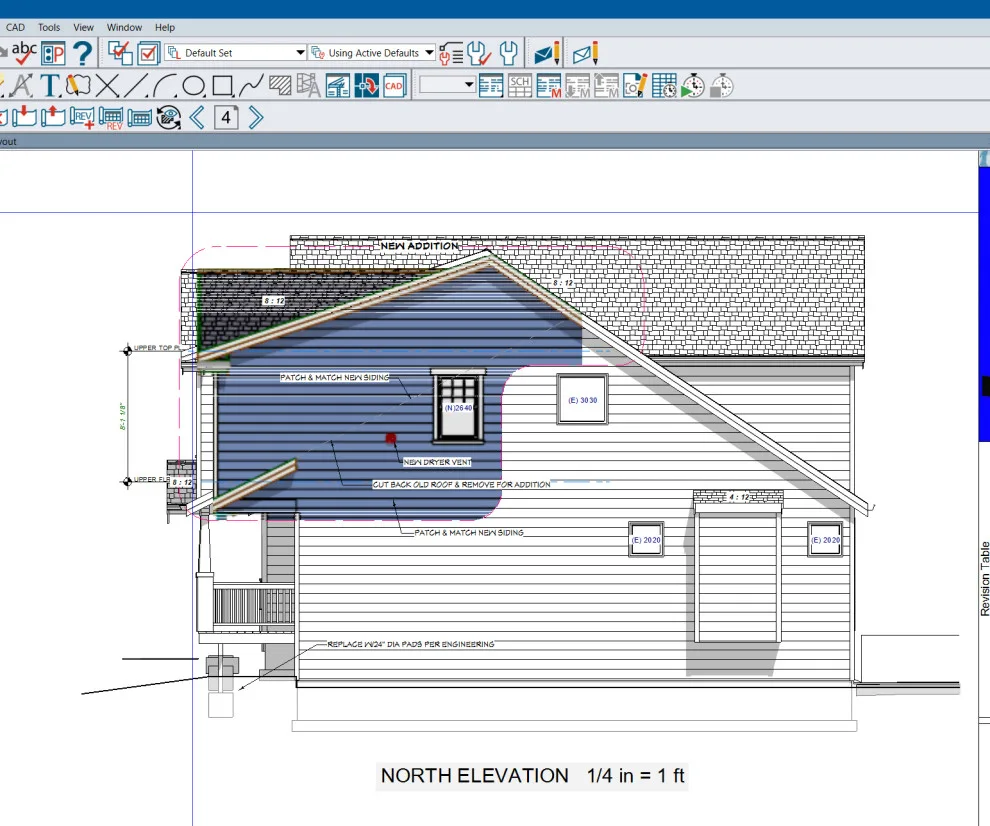This screenshot has width=990, height=826.
Task: Refresh layout views with eye icon
Action: (x=169, y=117)
